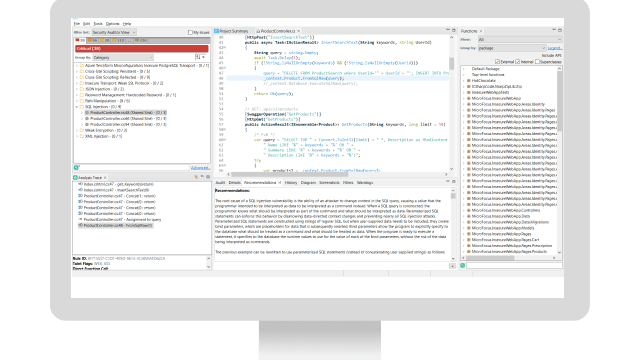The image size is (640, 360).
Task: Click the Legend link in Functions panel
Action: [x=555, y=48]
